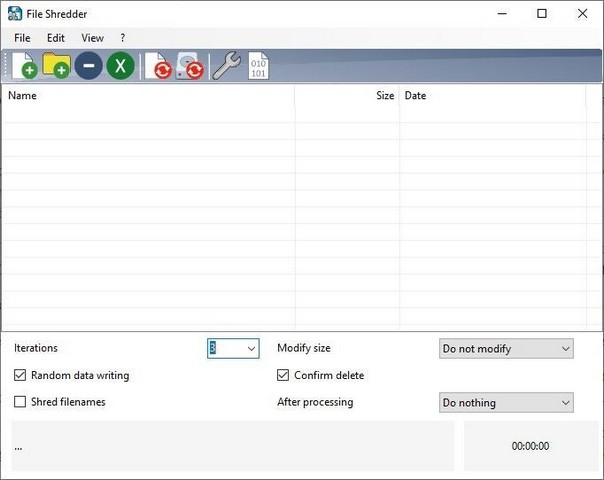Viewport: 604px width, 480px height.
Task: Open settings with the wrench icon
Action: click(226, 66)
